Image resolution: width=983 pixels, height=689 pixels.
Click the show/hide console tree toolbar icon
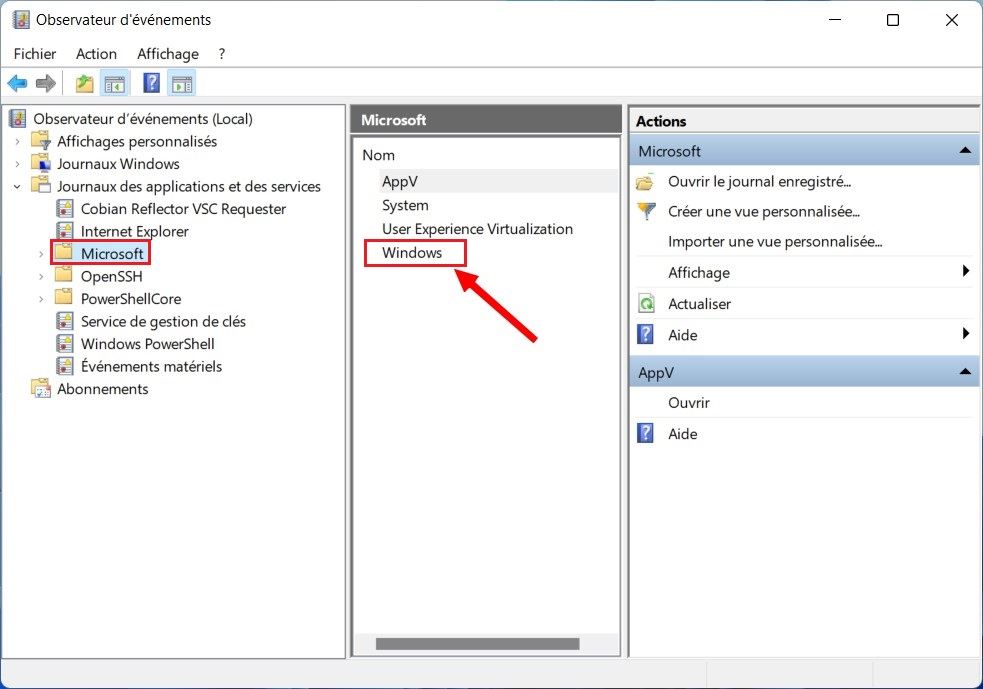pos(116,83)
